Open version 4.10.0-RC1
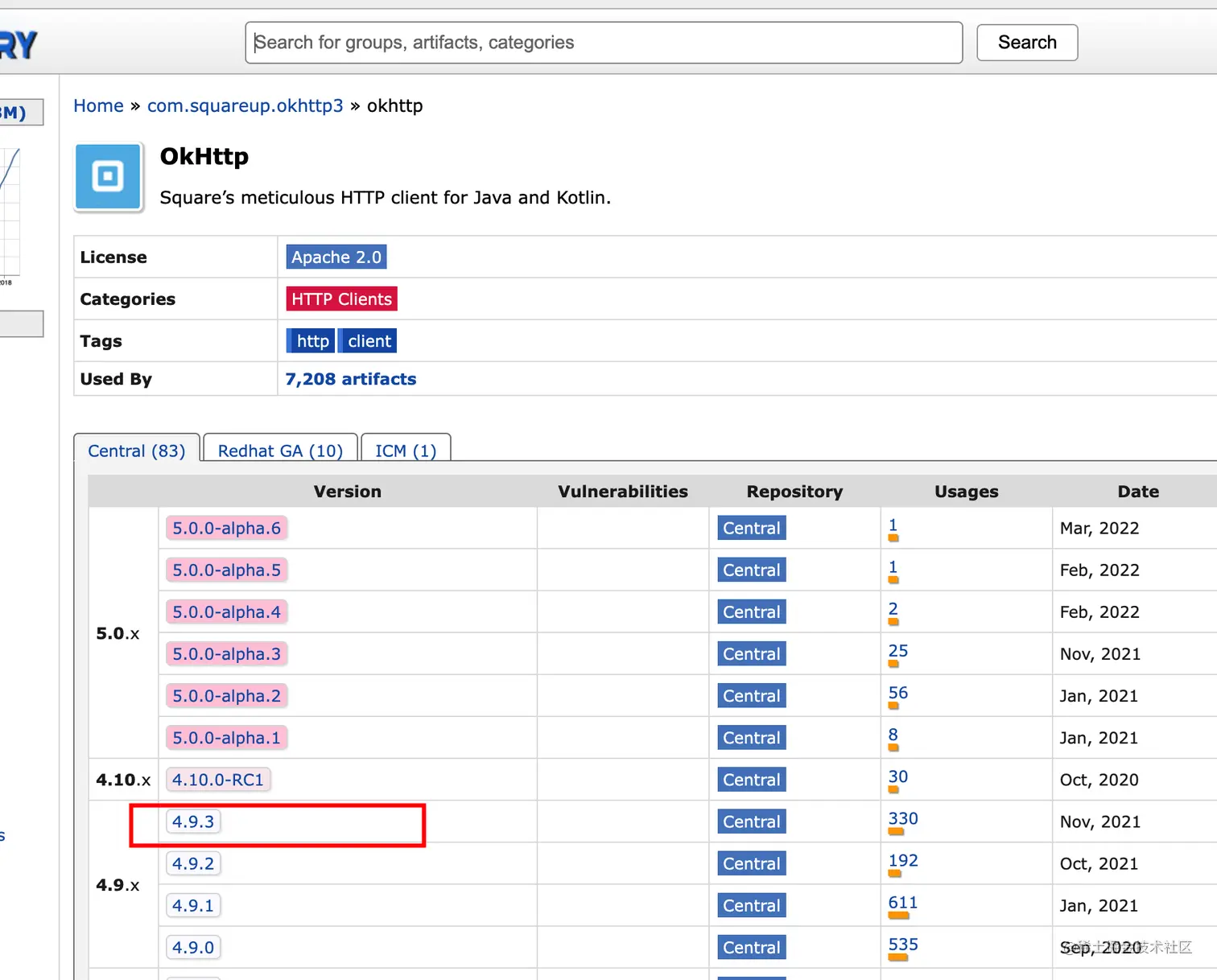 click(218, 780)
